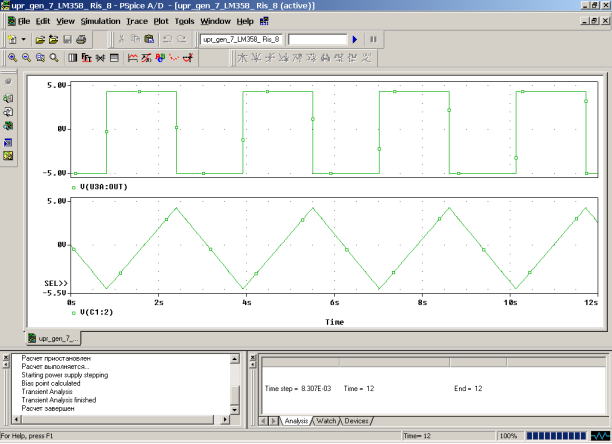Image resolution: width=612 pixels, height=444 pixels.
Task: Toggle Mark Data Points icon
Action: 174,58
